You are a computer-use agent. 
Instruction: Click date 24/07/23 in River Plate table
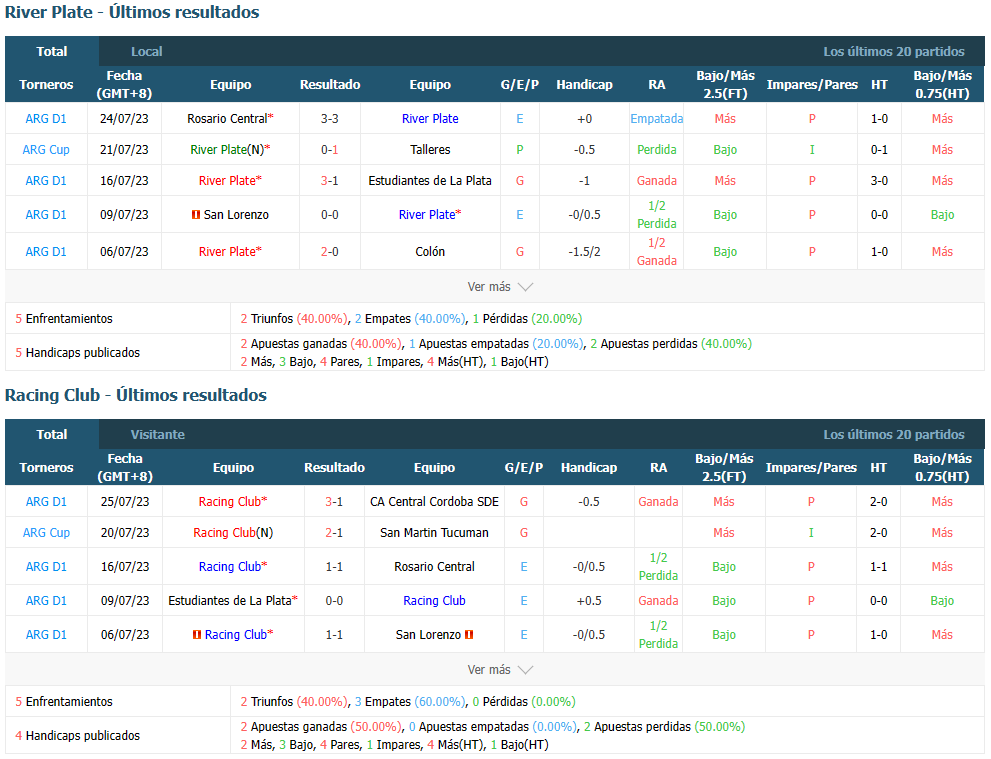click(125, 119)
